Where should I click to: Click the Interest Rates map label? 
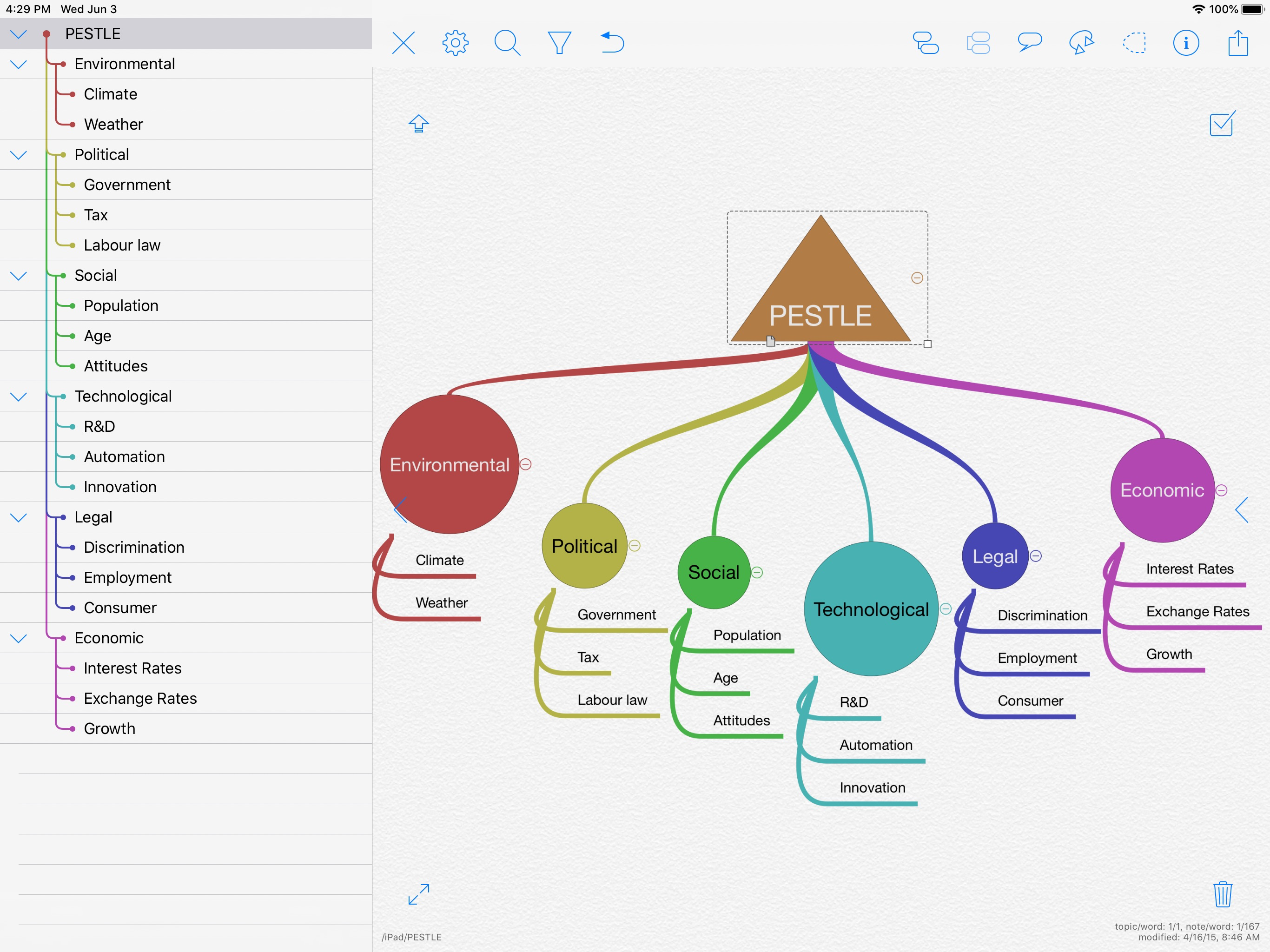(1189, 569)
